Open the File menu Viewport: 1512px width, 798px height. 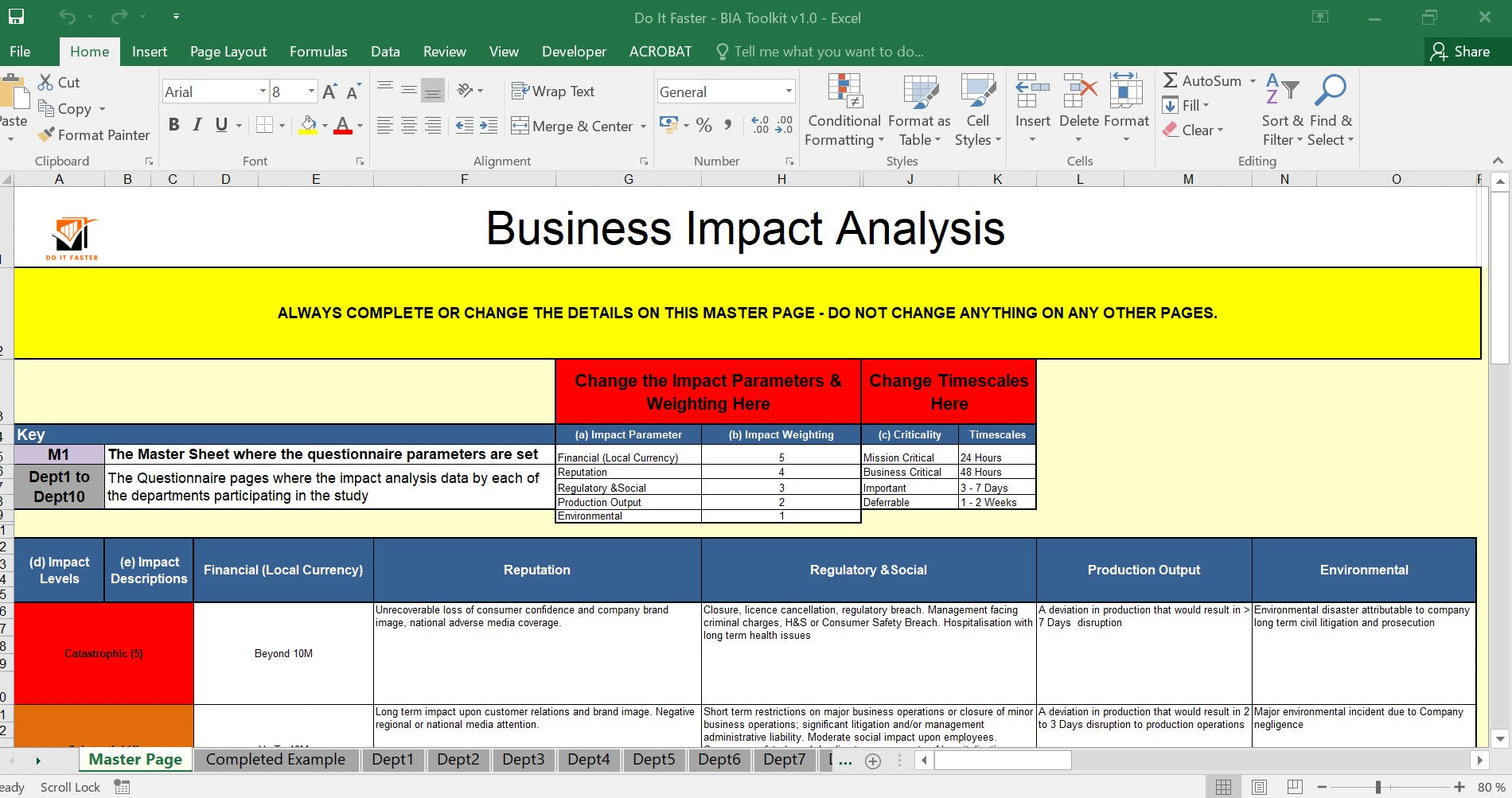click(20, 52)
